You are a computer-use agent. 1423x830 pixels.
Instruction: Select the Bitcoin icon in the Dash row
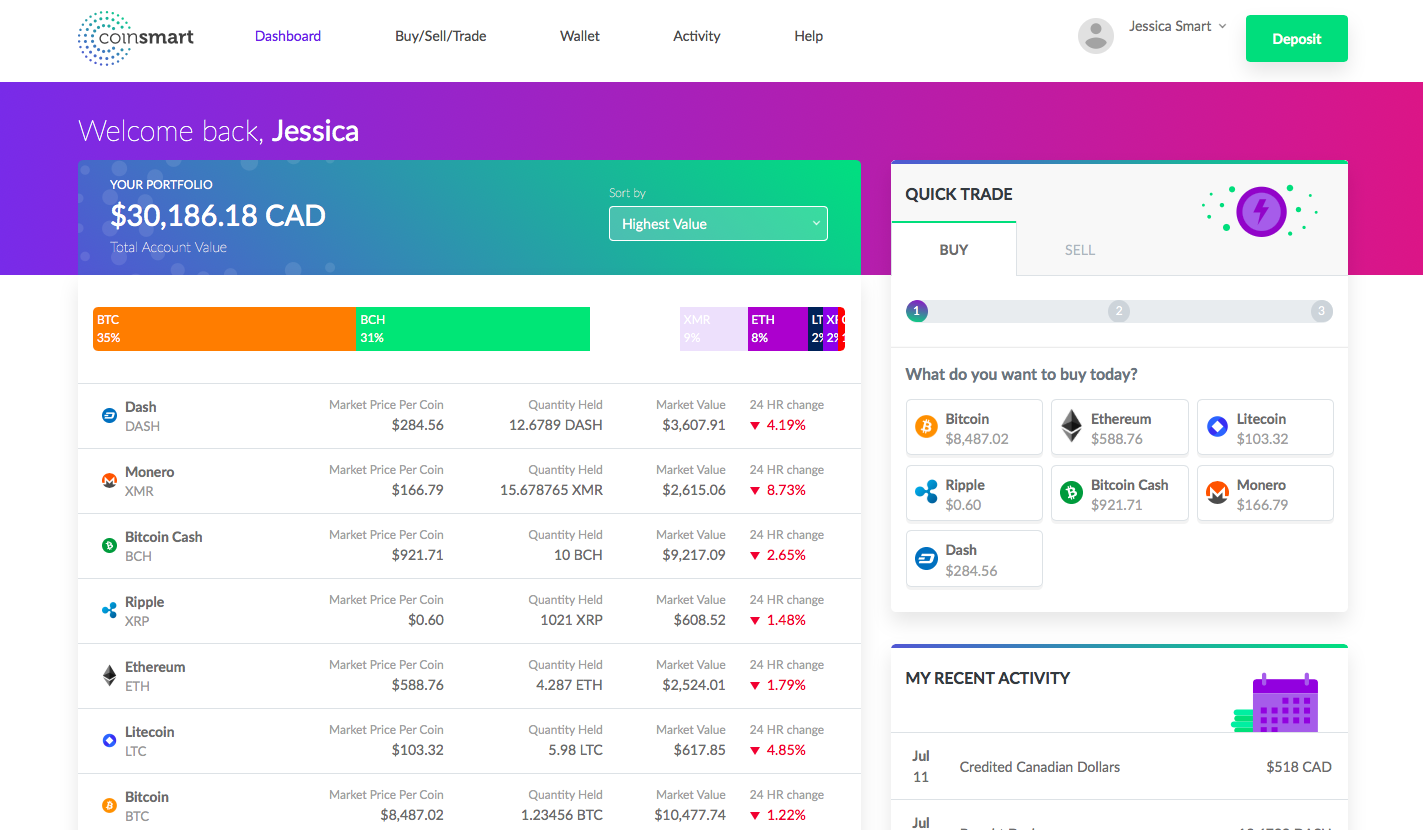(109, 415)
